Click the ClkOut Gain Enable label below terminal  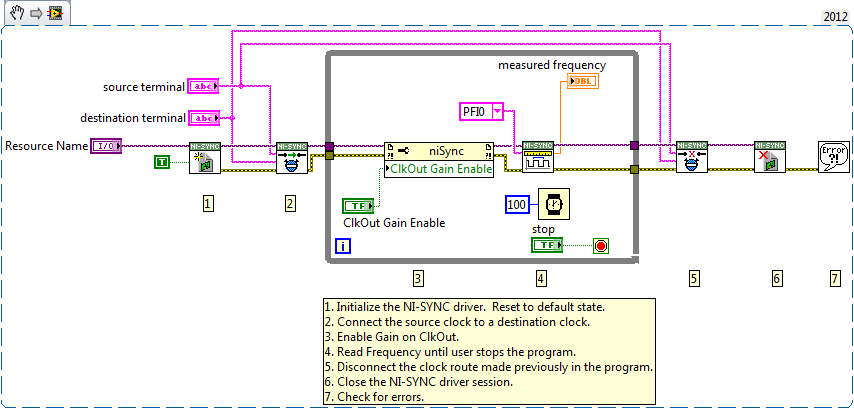[394, 223]
